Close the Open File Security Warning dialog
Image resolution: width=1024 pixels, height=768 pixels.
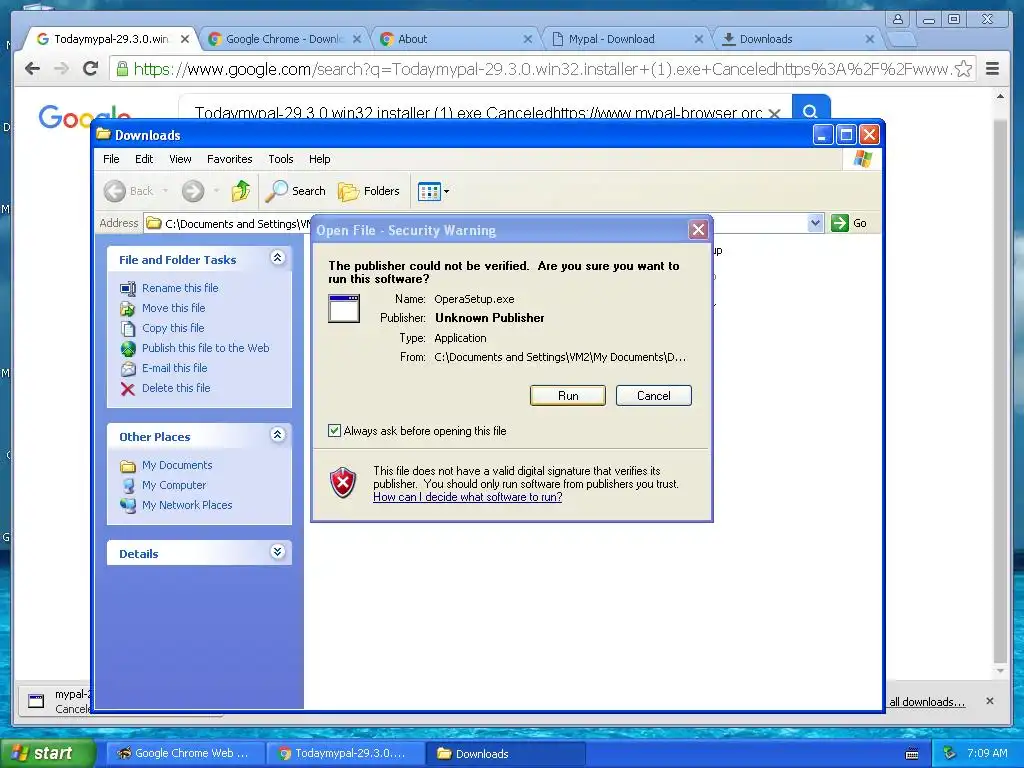pos(698,230)
